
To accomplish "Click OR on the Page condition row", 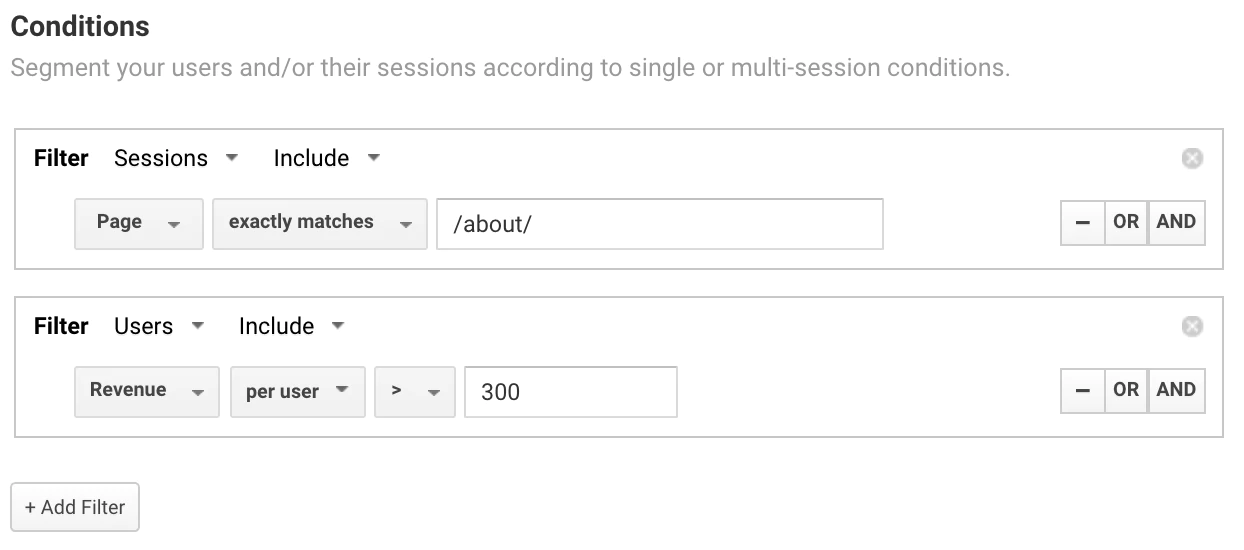I will pyautogui.click(x=1126, y=222).
